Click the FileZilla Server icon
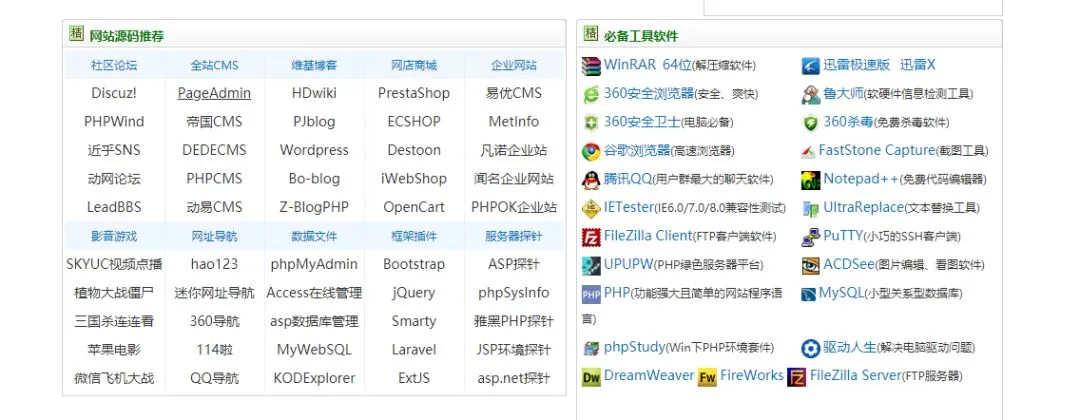1080x420 pixels. pos(797,377)
